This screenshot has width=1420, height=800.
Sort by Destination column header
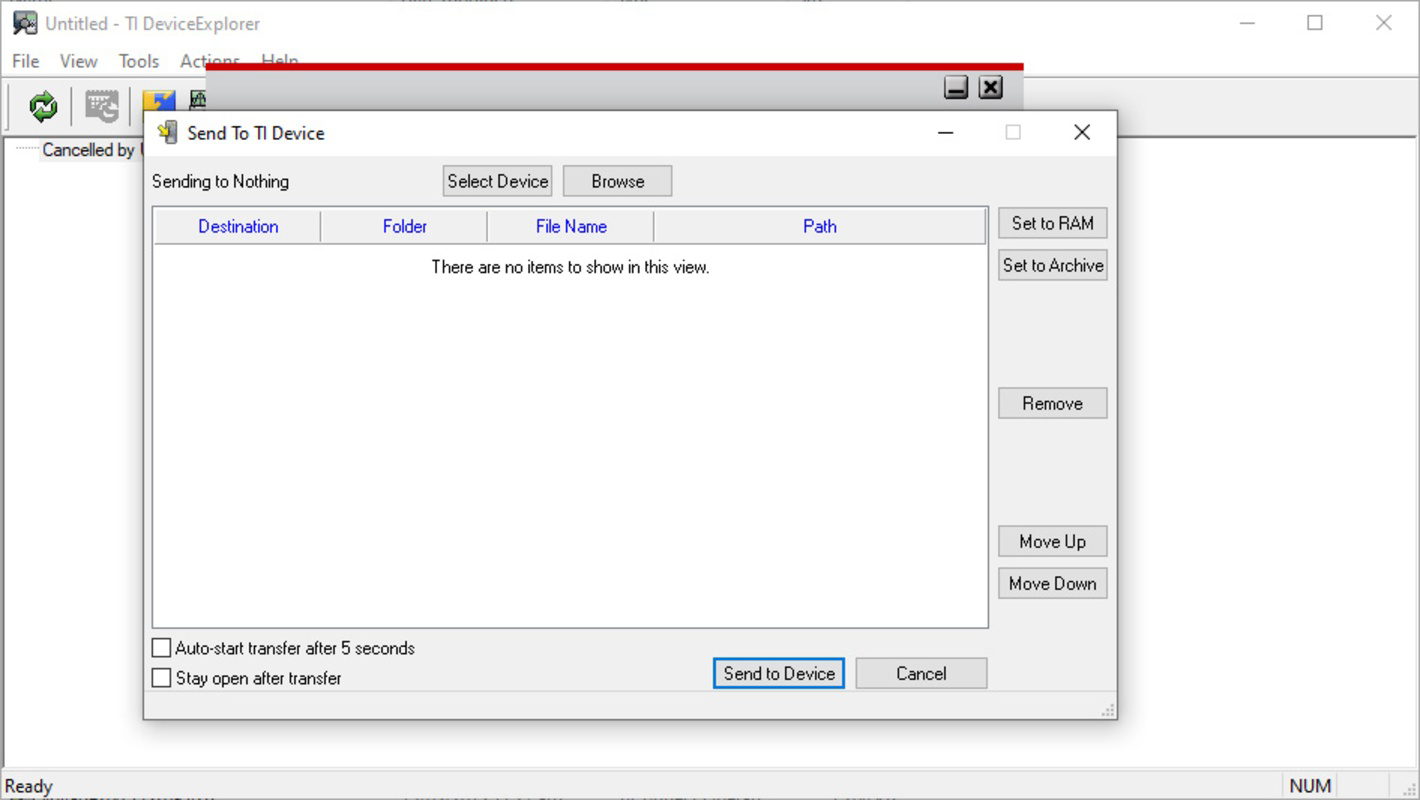(x=238, y=226)
